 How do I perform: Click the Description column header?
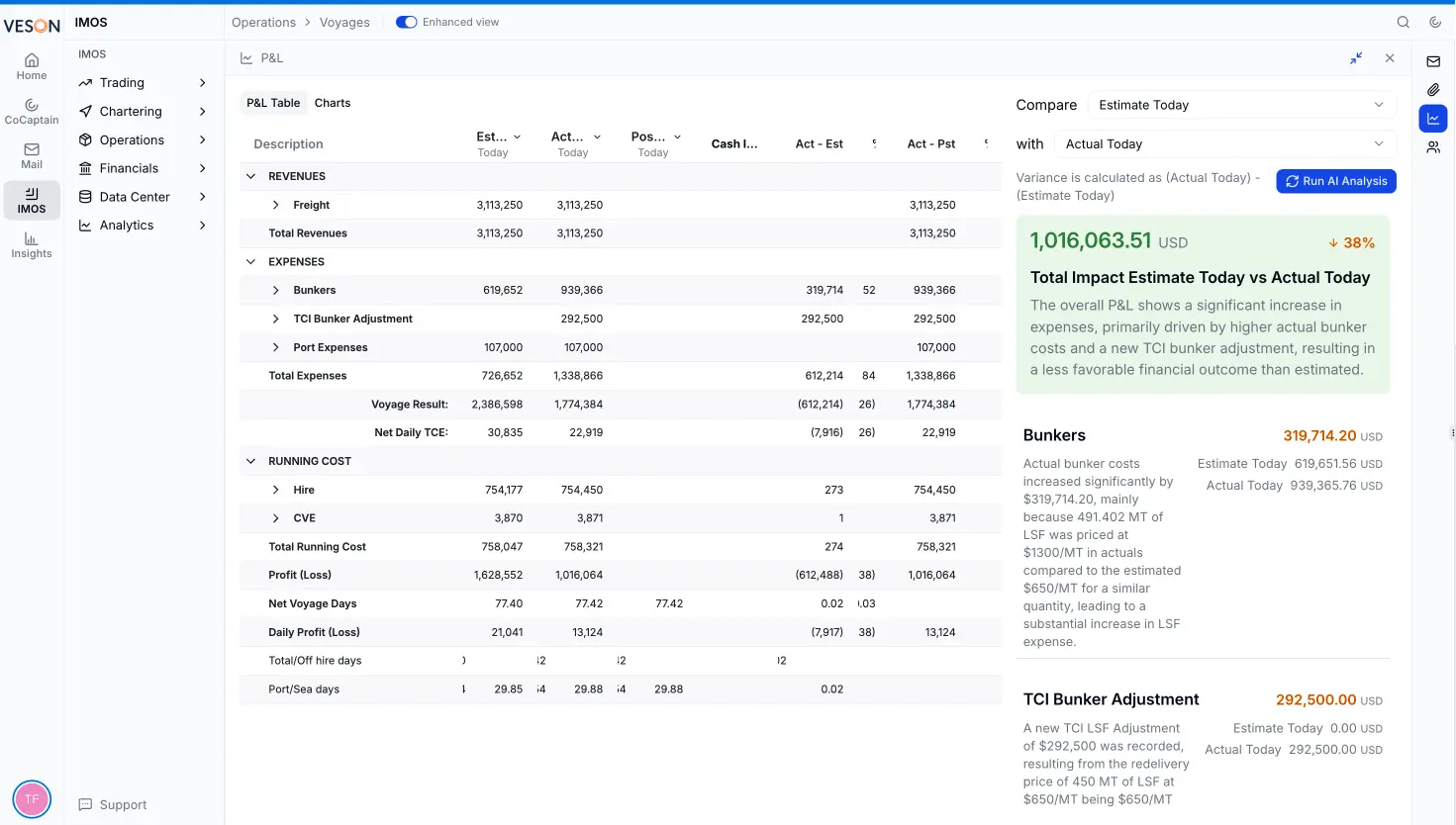[x=288, y=144]
